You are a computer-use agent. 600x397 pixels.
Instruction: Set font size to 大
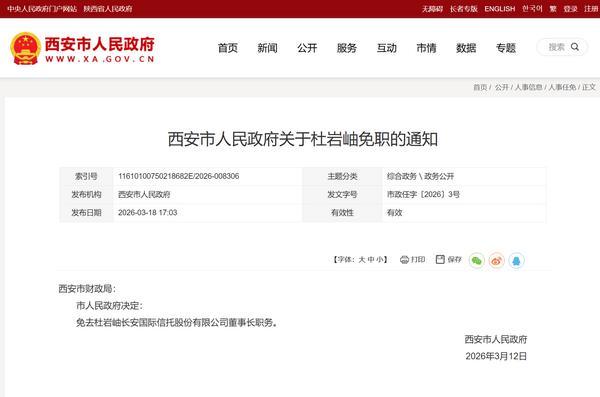click(362, 260)
